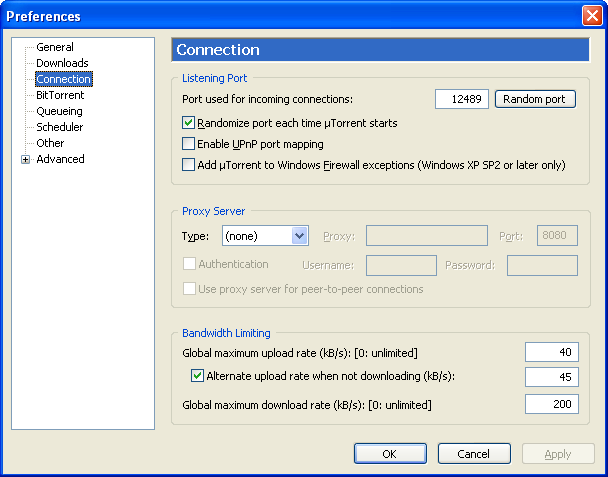The height and width of the screenshot is (477, 608).
Task: Go to BitTorrent settings page
Action: click(x=60, y=95)
